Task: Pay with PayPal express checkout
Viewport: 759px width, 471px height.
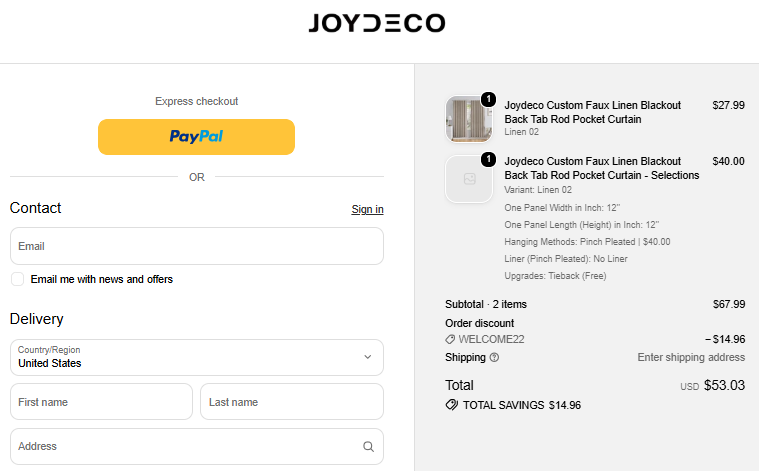Action: click(196, 137)
